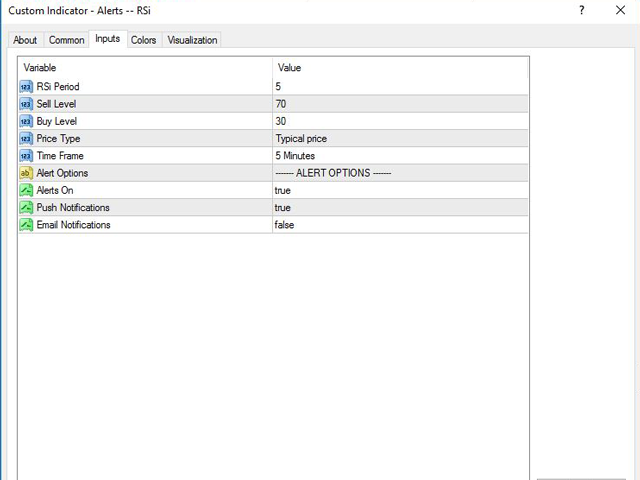The height and width of the screenshot is (480, 640).
Task: Click the Sell Level row icon
Action: click(x=26, y=104)
